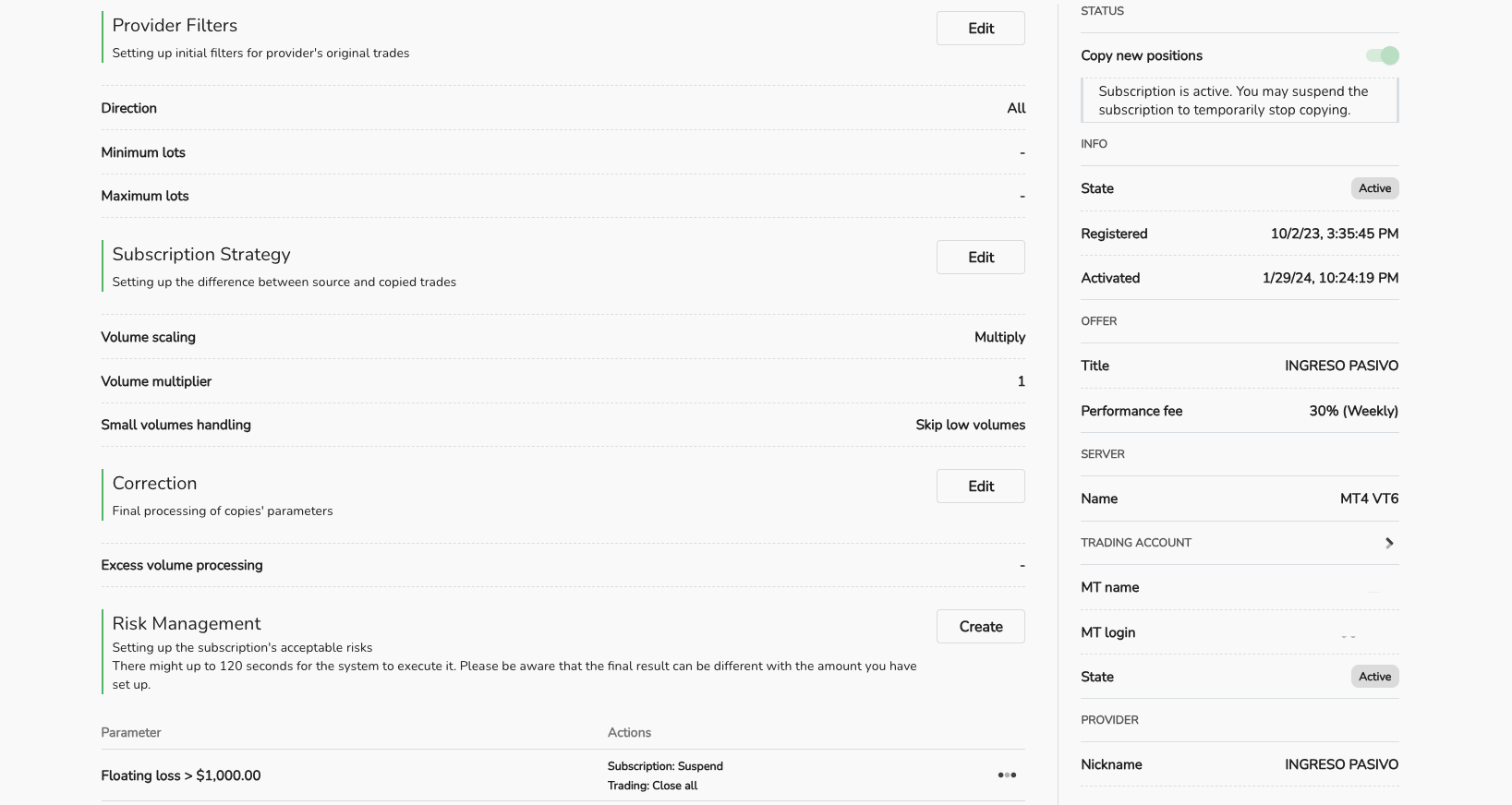This screenshot has height=805, width=1512.
Task: Click the Active badge under Info State
Action: pyautogui.click(x=1374, y=188)
